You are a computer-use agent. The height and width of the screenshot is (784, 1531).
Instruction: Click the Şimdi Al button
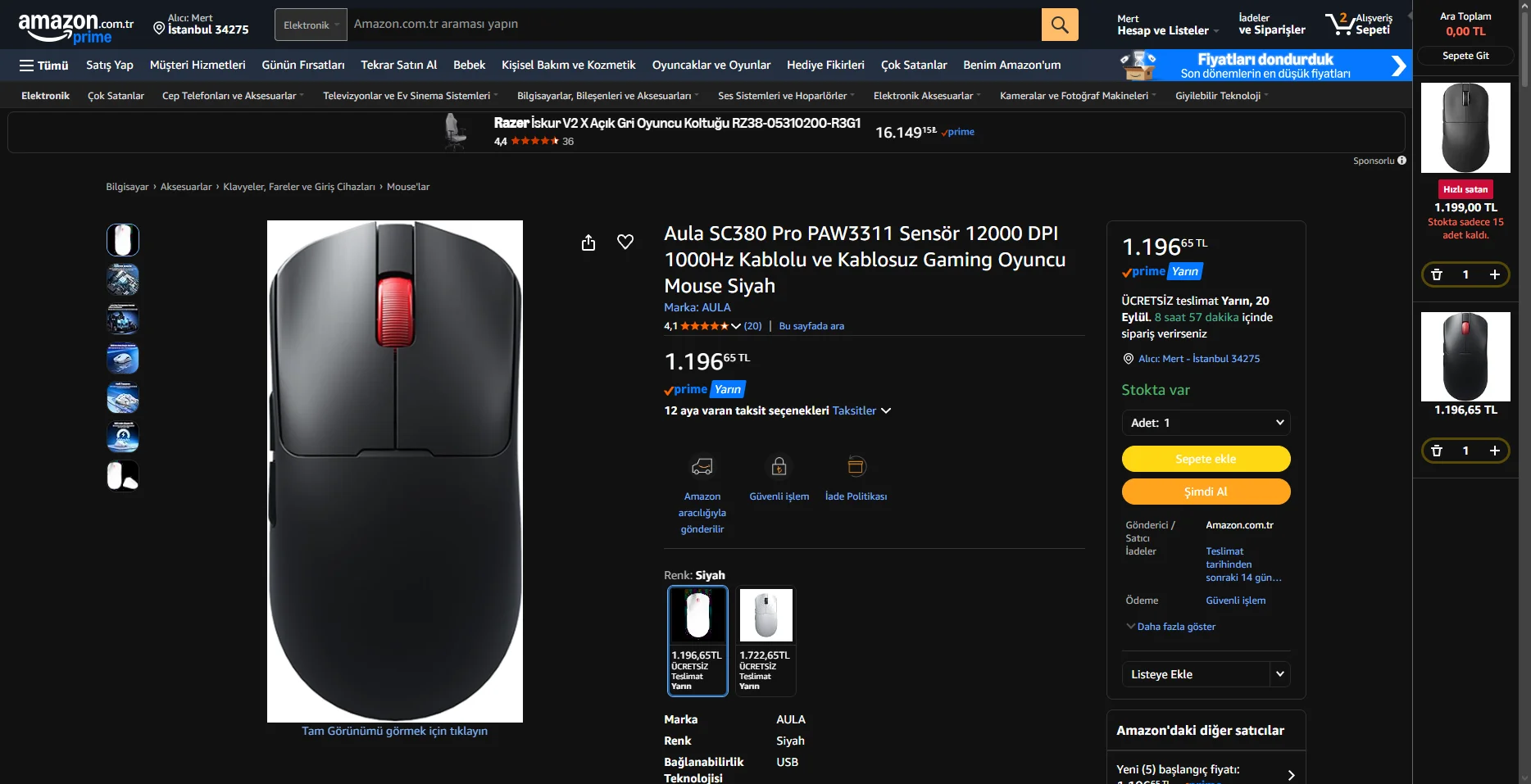click(x=1206, y=492)
